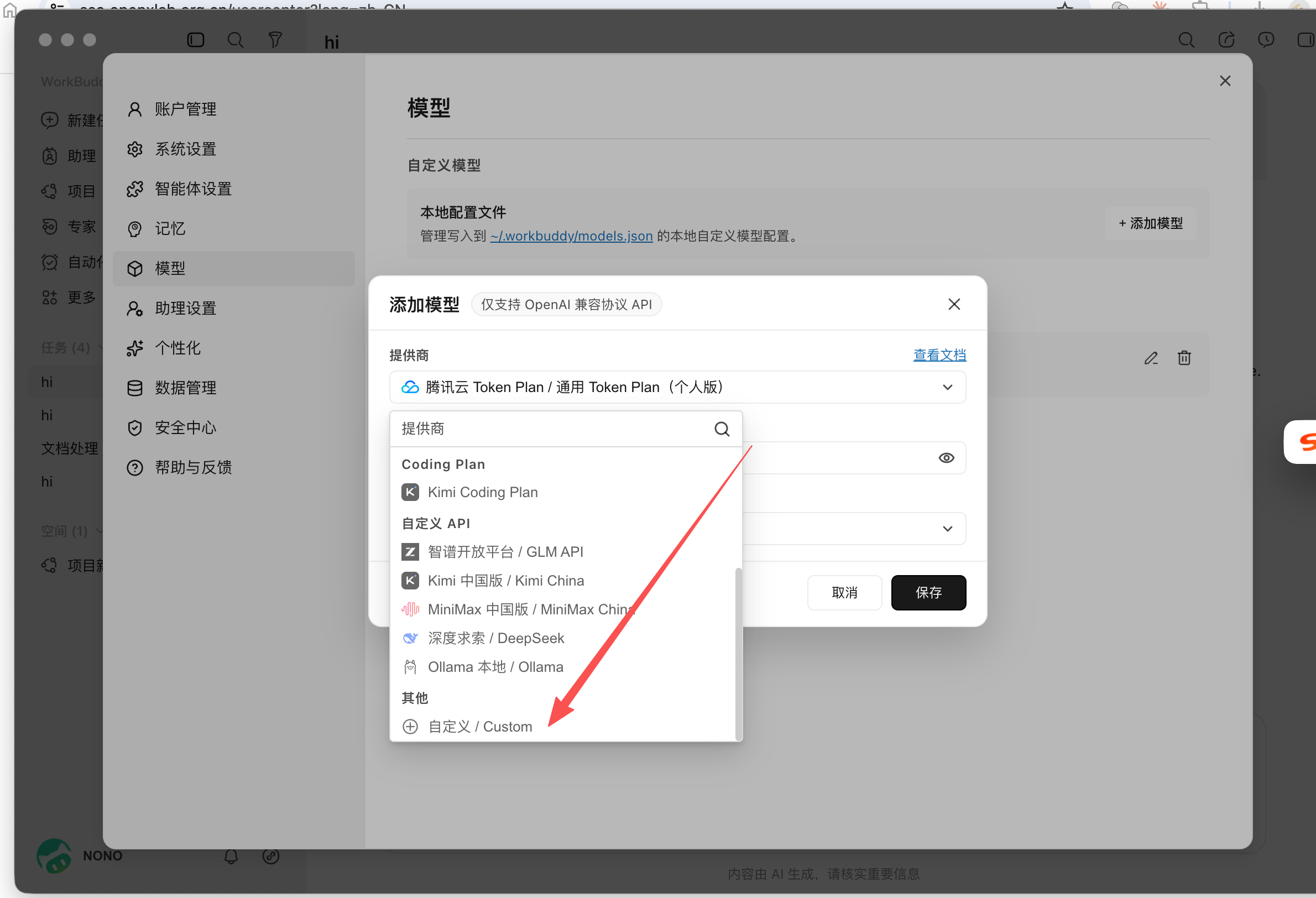Close the settings panel
Screen dimensions: 1316x898
click(x=1225, y=81)
